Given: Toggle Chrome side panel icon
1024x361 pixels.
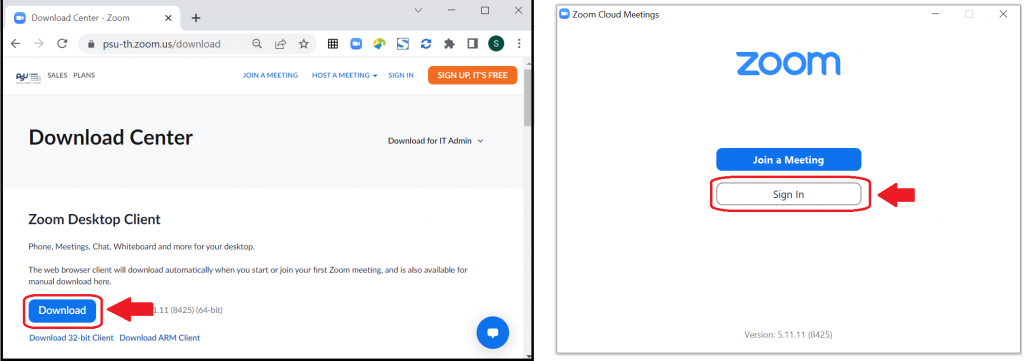Looking at the screenshot, I should (472, 44).
